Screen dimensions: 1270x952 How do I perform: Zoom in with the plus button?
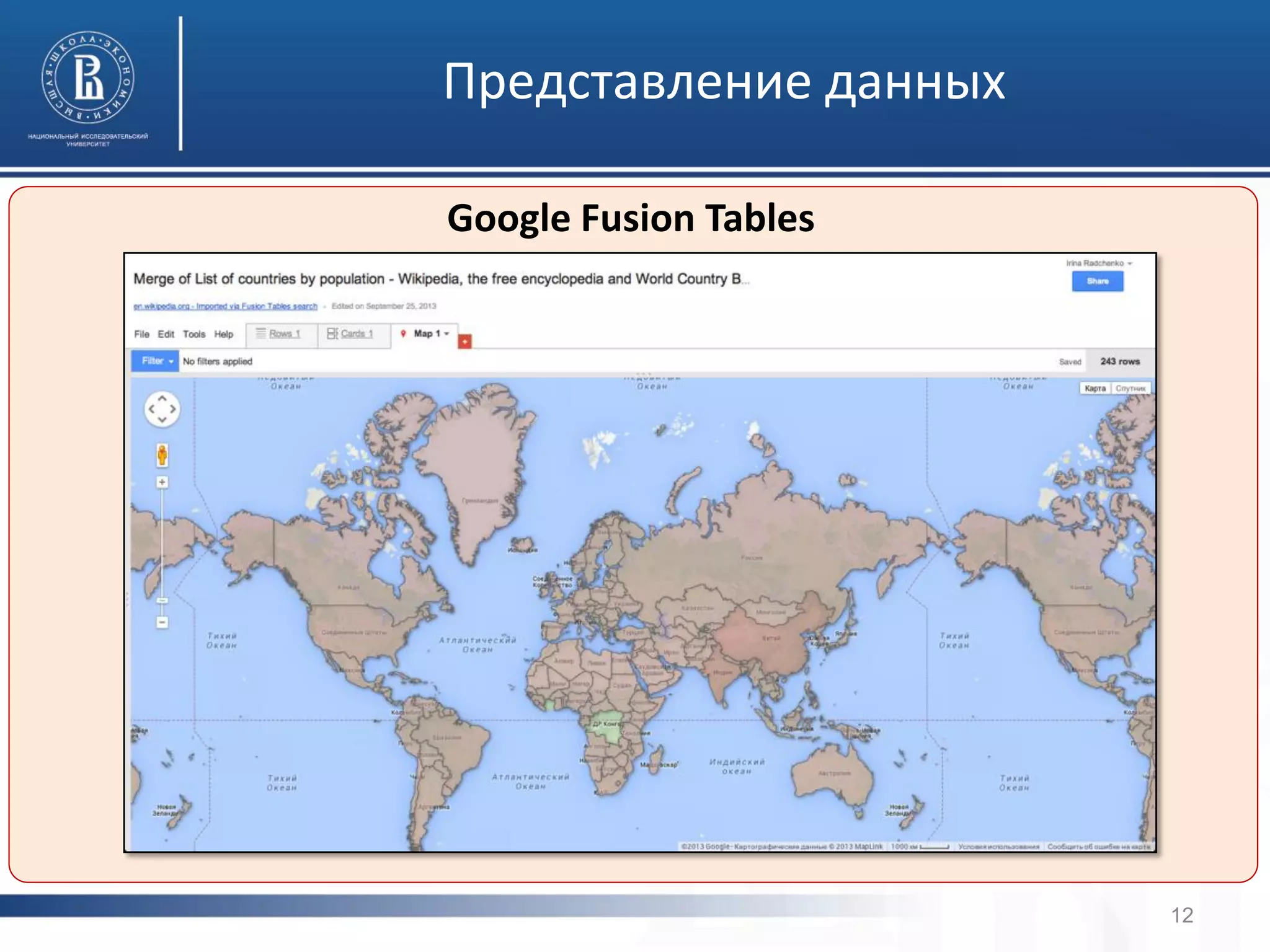[x=162, y=482]
